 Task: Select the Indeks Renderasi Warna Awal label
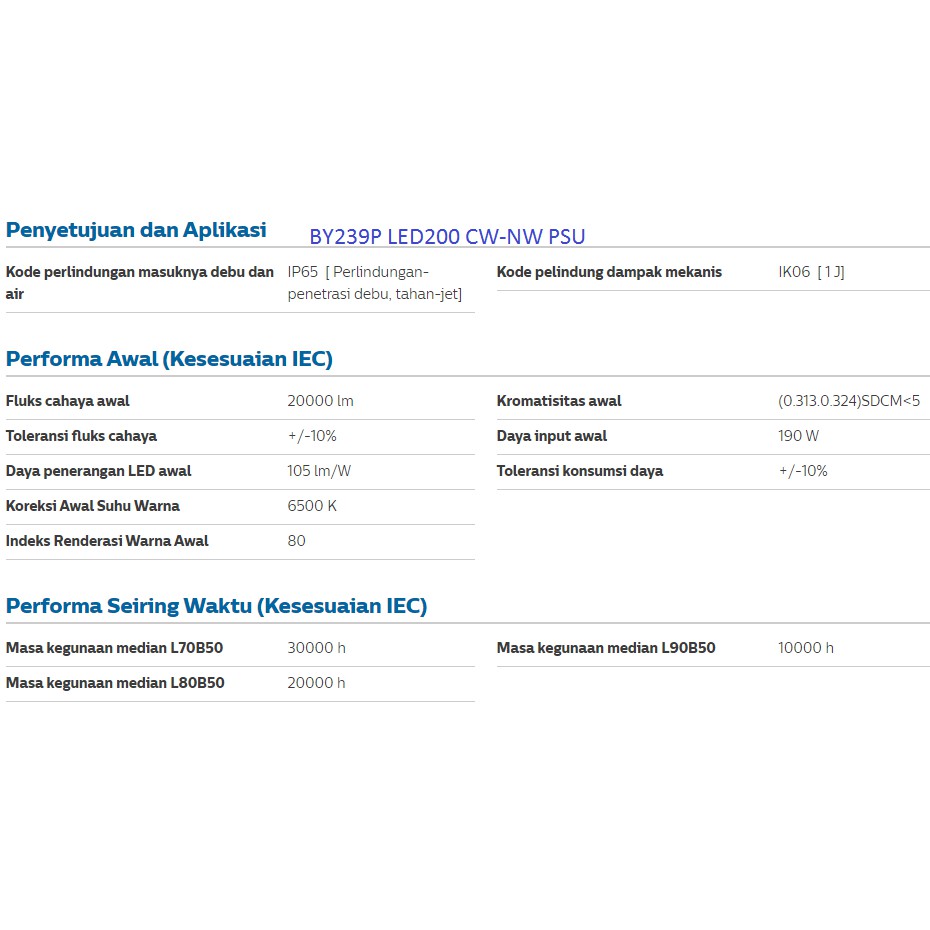tap(107, 541)
